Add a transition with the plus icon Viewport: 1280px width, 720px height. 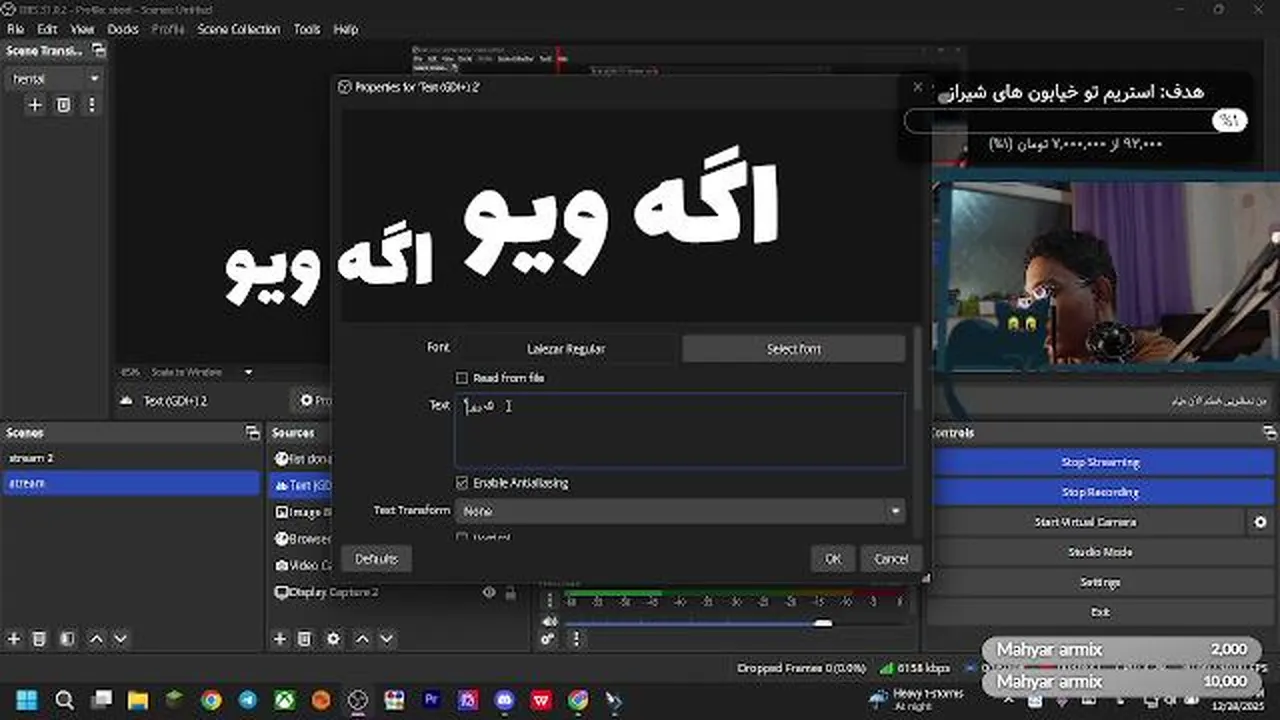click(x=35, y=104)
